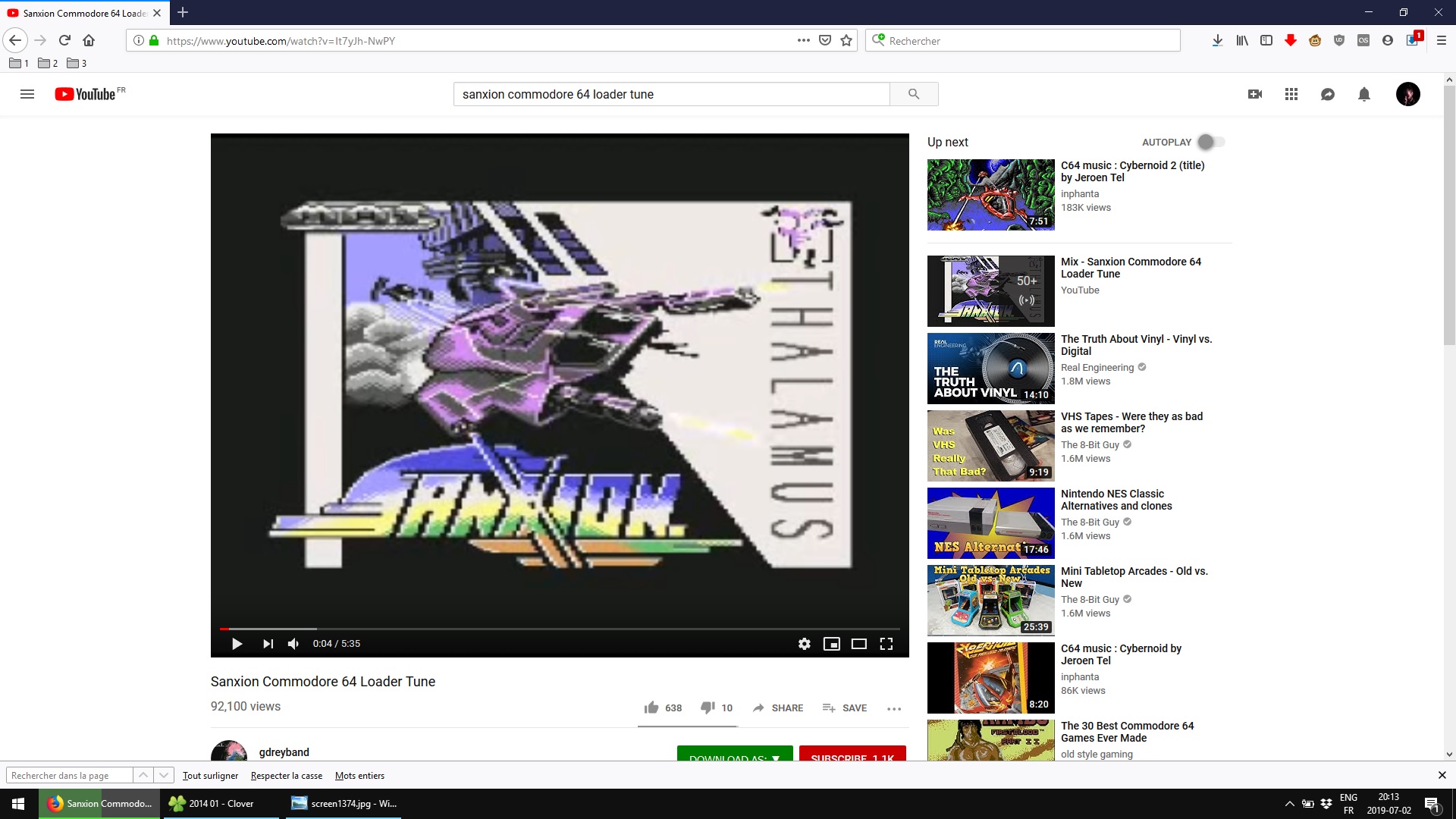Viewport: 1456px width, 819px height.
Task: Toggle the Autoplay switch
Action: point(1210,142)
